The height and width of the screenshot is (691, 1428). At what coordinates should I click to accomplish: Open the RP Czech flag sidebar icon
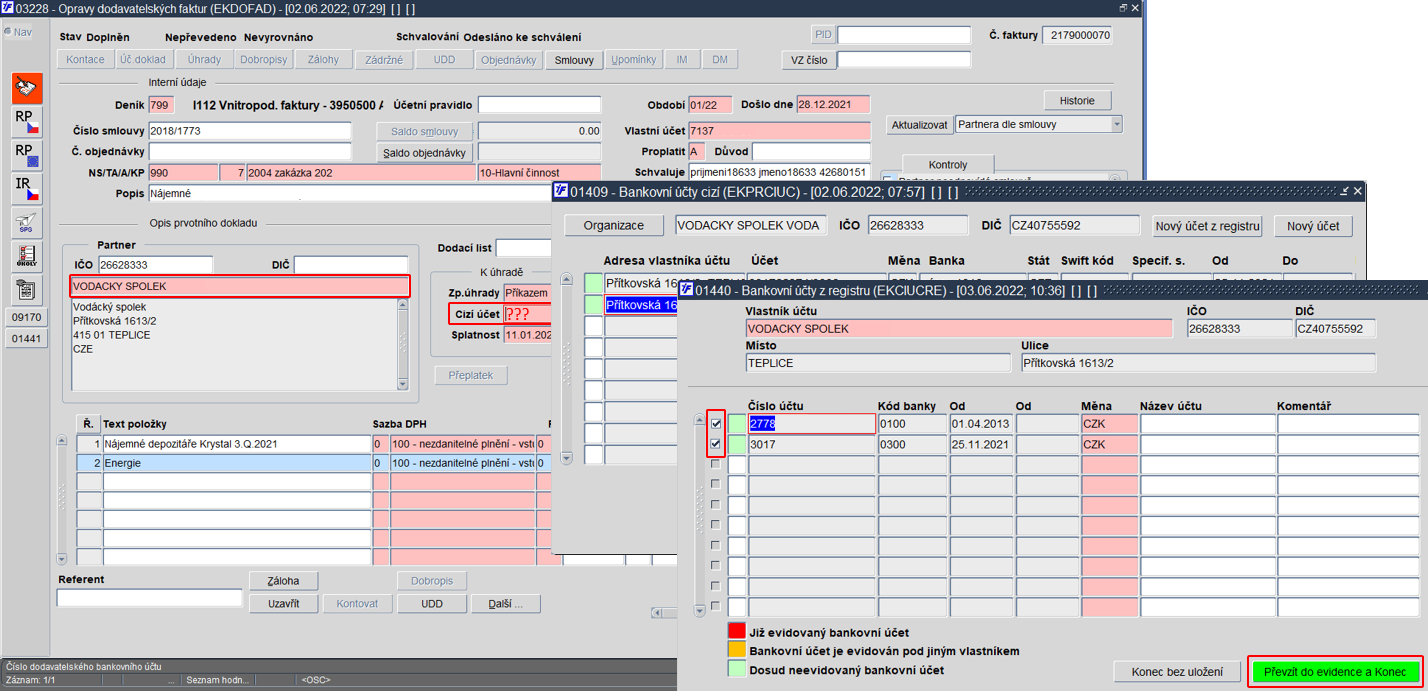pyautogui.click(x=27, y=122)
